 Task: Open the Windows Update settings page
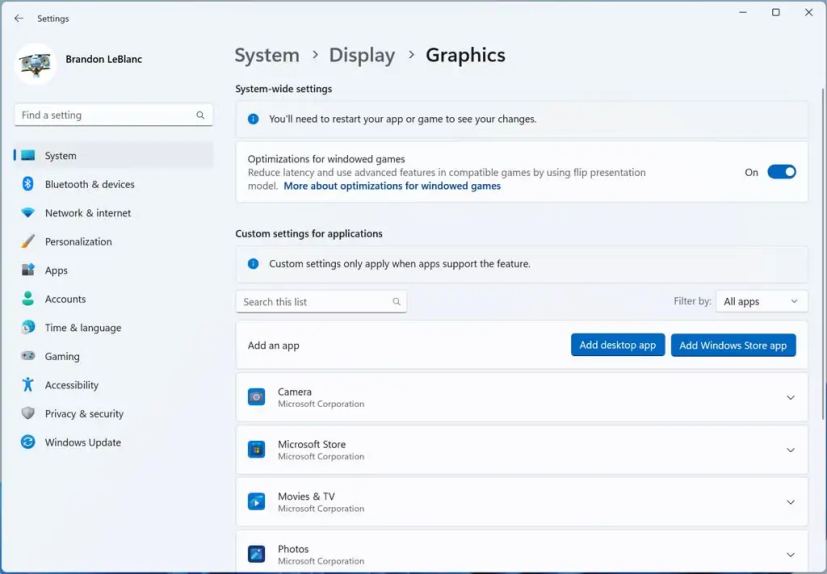82,442
